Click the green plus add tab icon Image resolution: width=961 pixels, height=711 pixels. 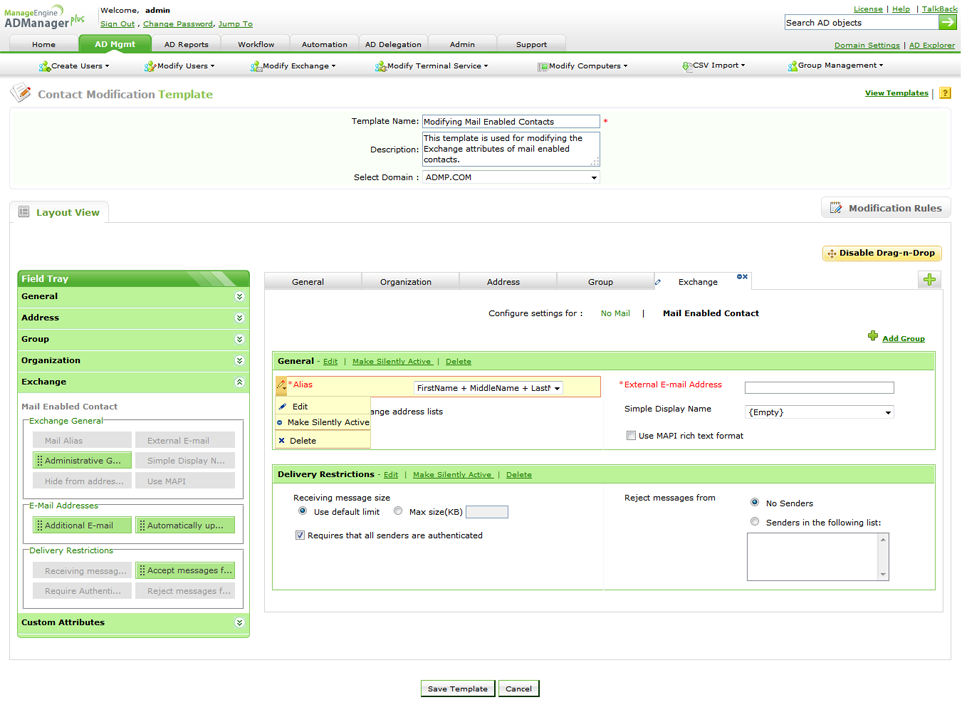click(x=929, y=280)
